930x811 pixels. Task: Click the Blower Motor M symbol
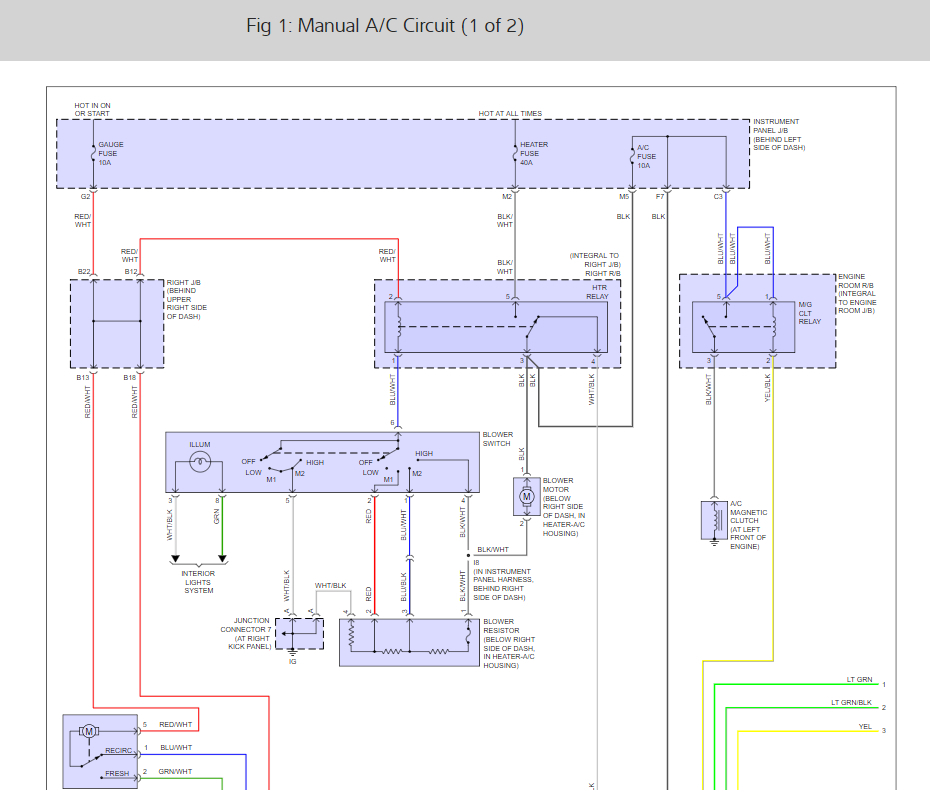tap(526, 494)
